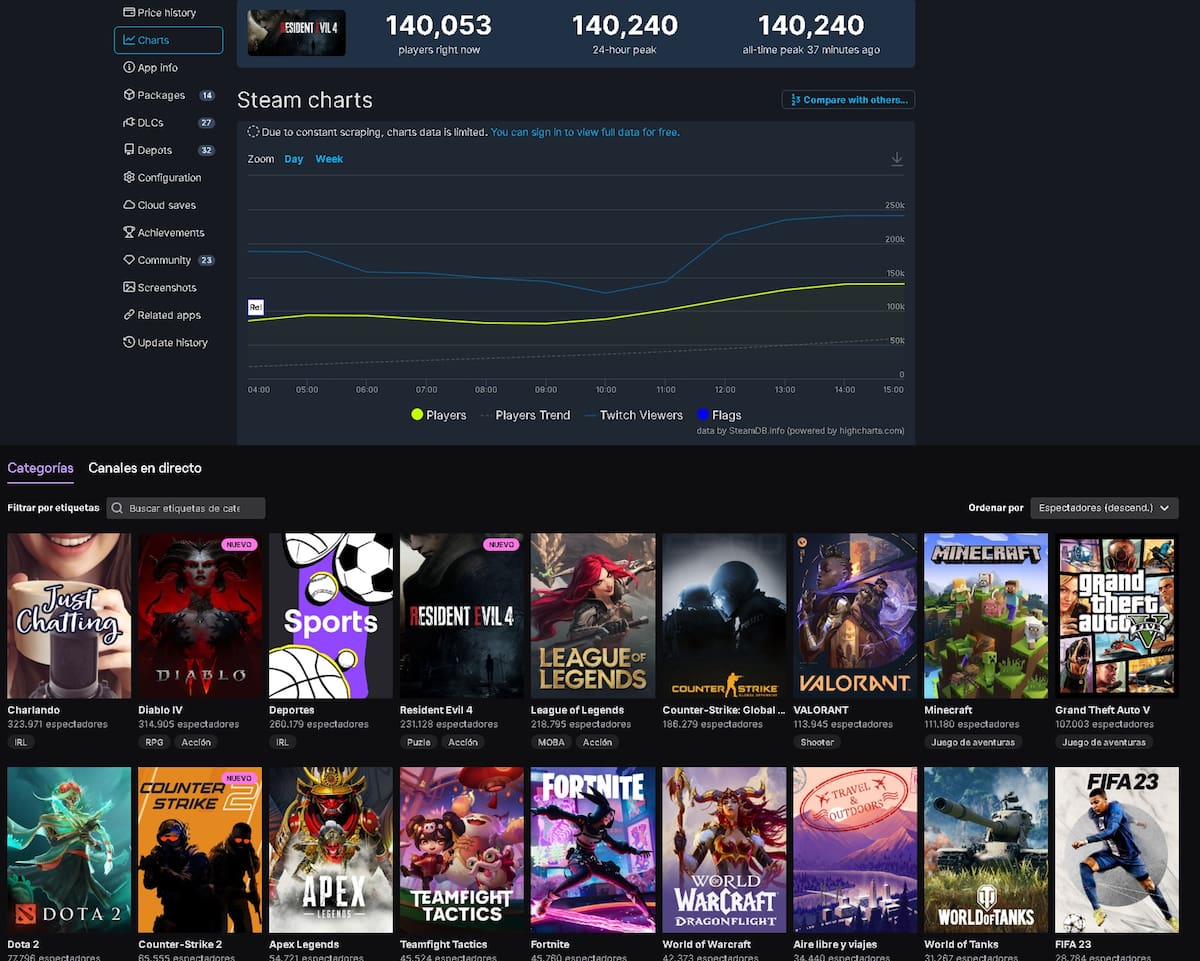
Task: Open the Fortnite category cover
Action: 593,850
